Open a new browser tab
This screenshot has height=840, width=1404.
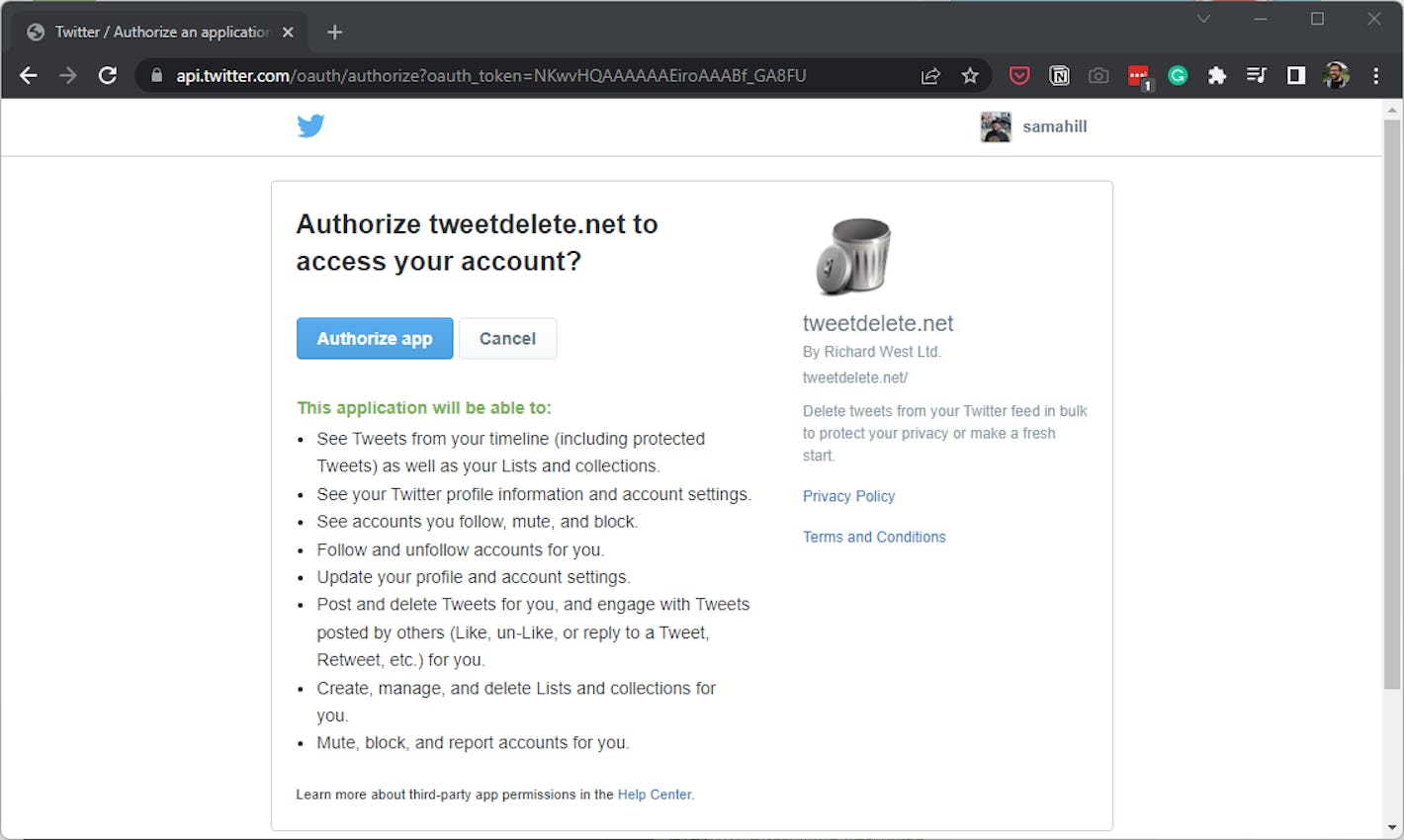(x=334, y=32)
